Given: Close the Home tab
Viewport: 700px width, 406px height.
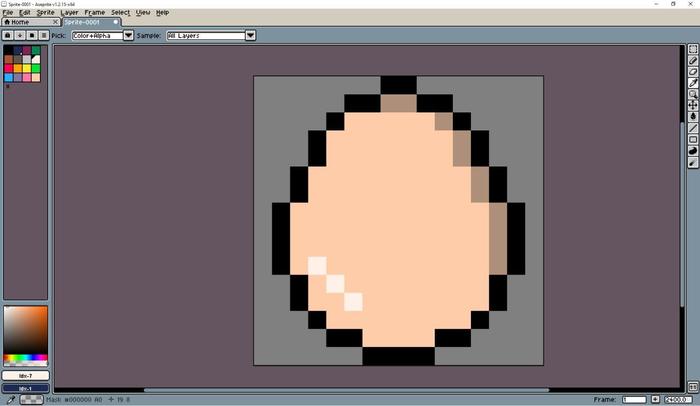Looking at the screenshot, I should tap(55, 22).
